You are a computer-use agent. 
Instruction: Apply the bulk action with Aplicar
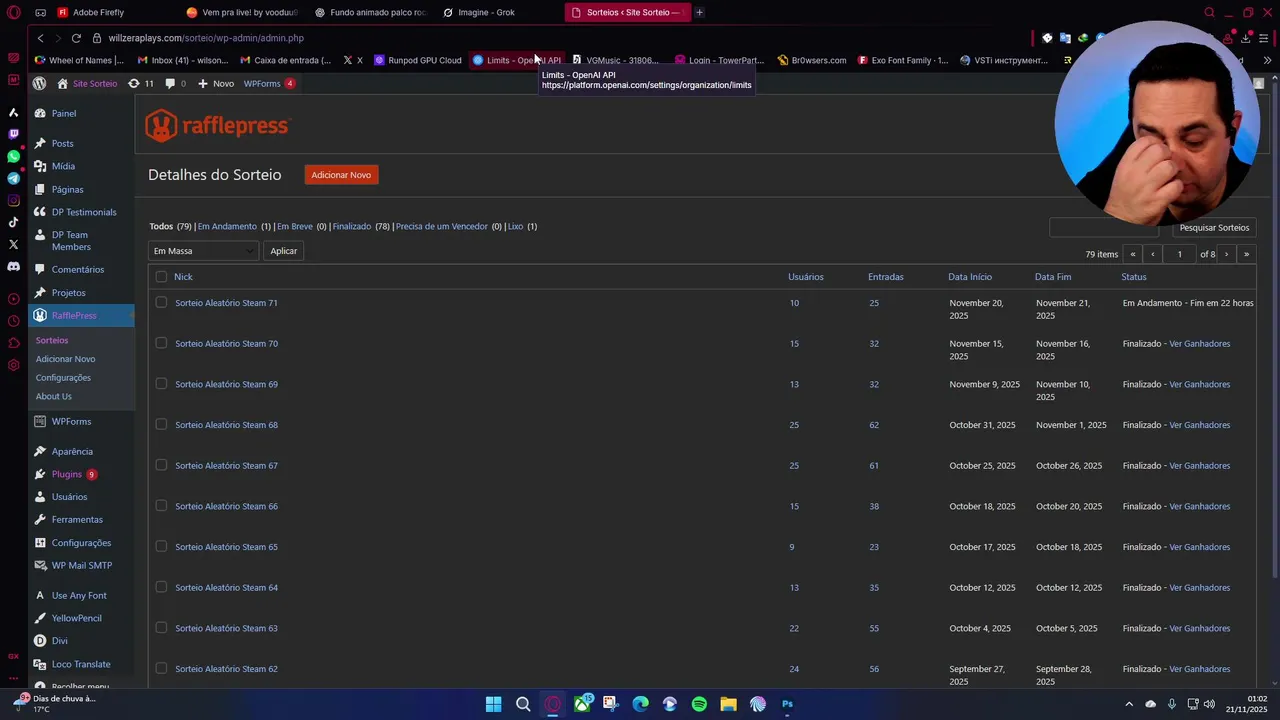(284, 251)
